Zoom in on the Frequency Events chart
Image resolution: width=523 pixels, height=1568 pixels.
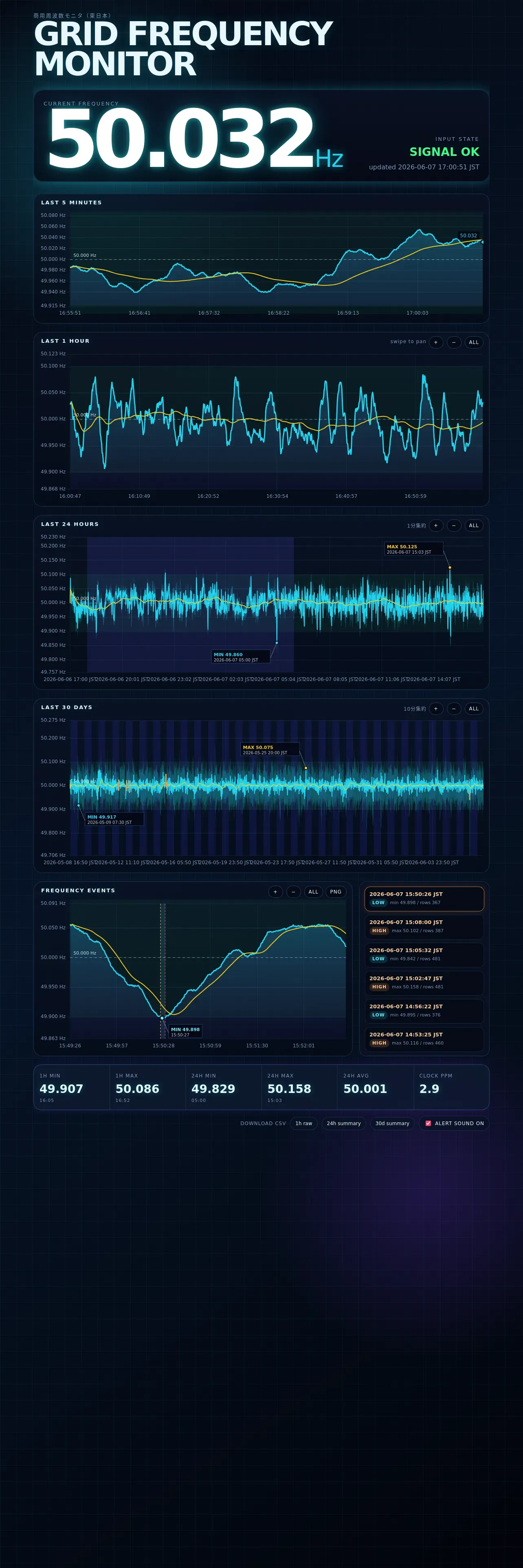(x=275, y=892)
